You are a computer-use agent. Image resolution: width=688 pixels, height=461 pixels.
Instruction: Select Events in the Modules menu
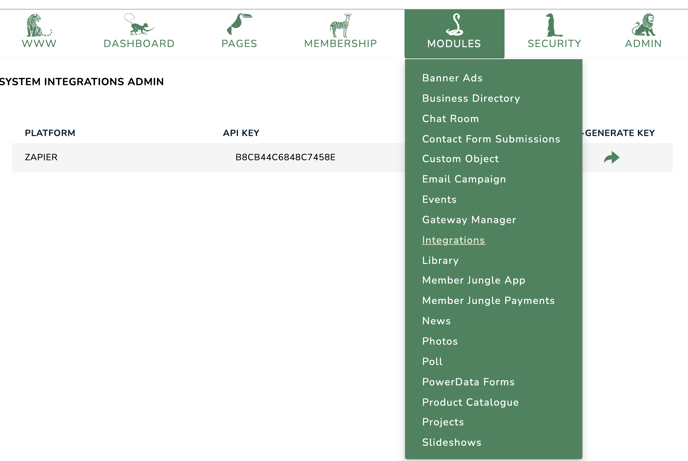point(439,200)
